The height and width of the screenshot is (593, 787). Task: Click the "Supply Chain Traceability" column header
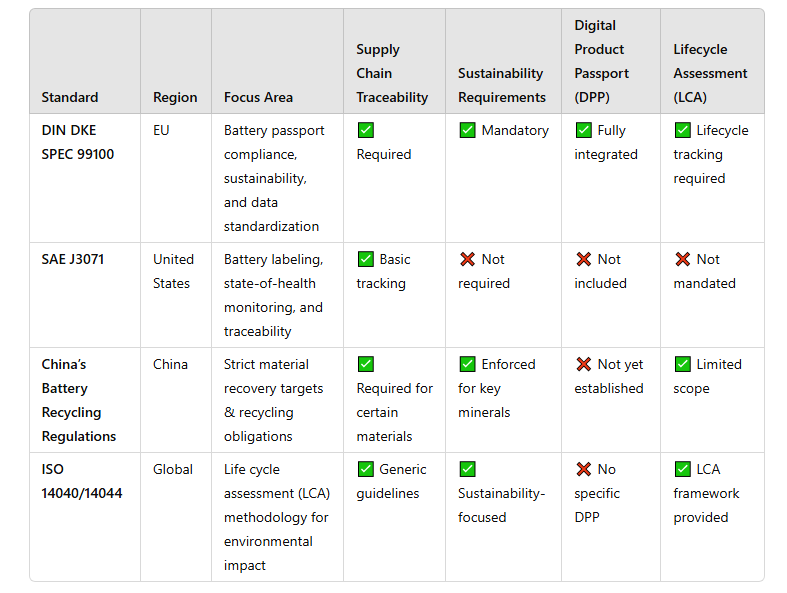392,73
